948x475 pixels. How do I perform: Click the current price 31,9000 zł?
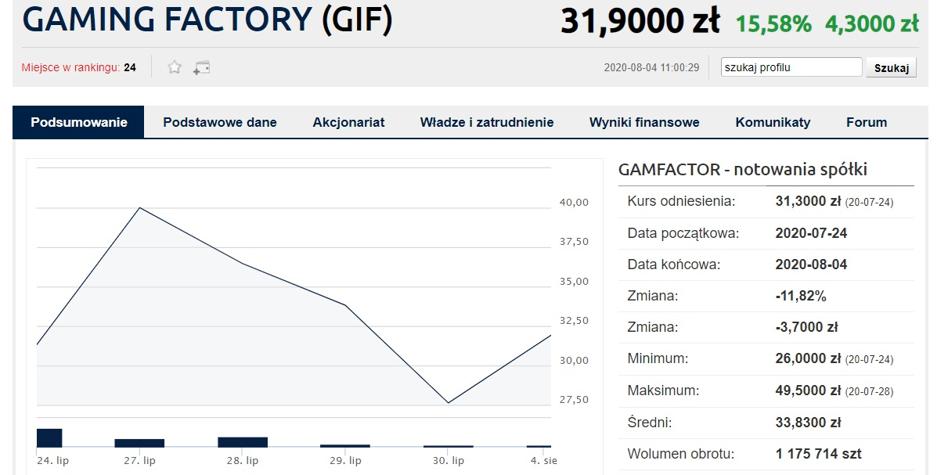point(640,22)
